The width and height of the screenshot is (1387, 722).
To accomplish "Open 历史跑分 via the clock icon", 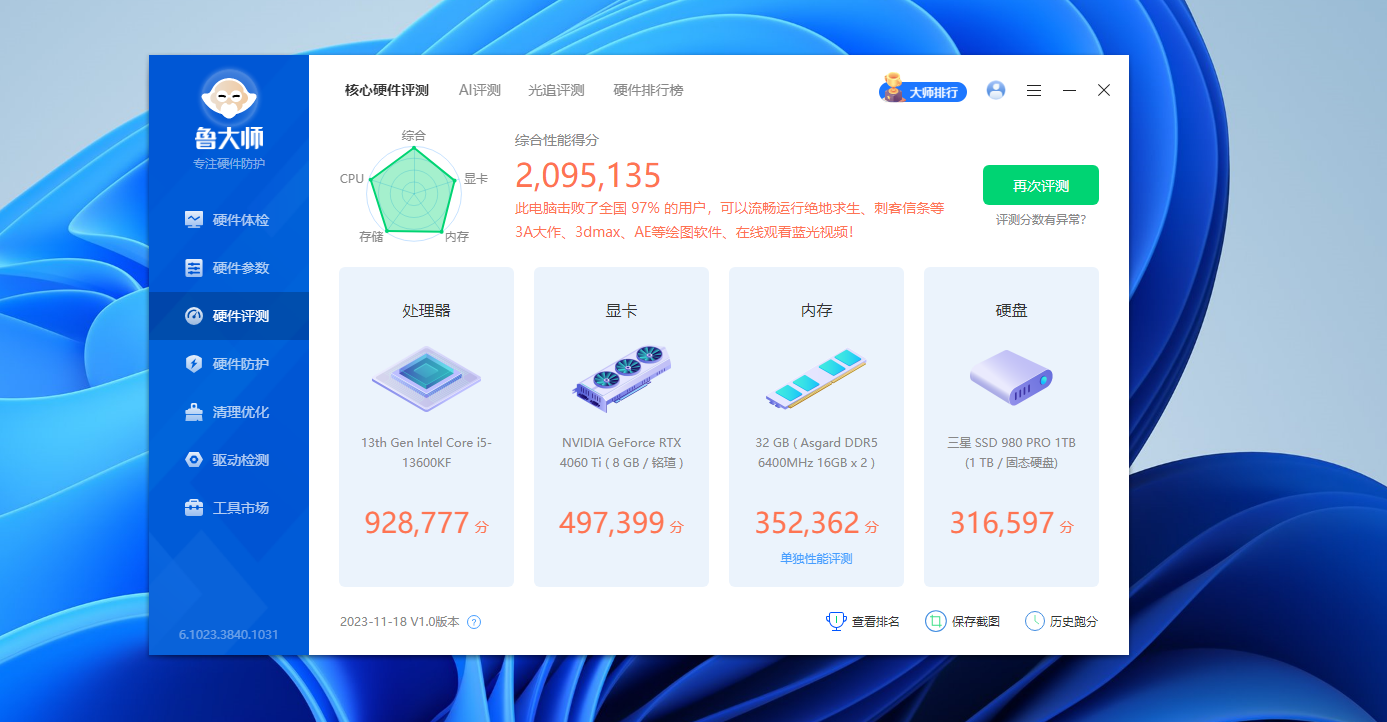I will pyautogui.click(x=1034, y=620).
